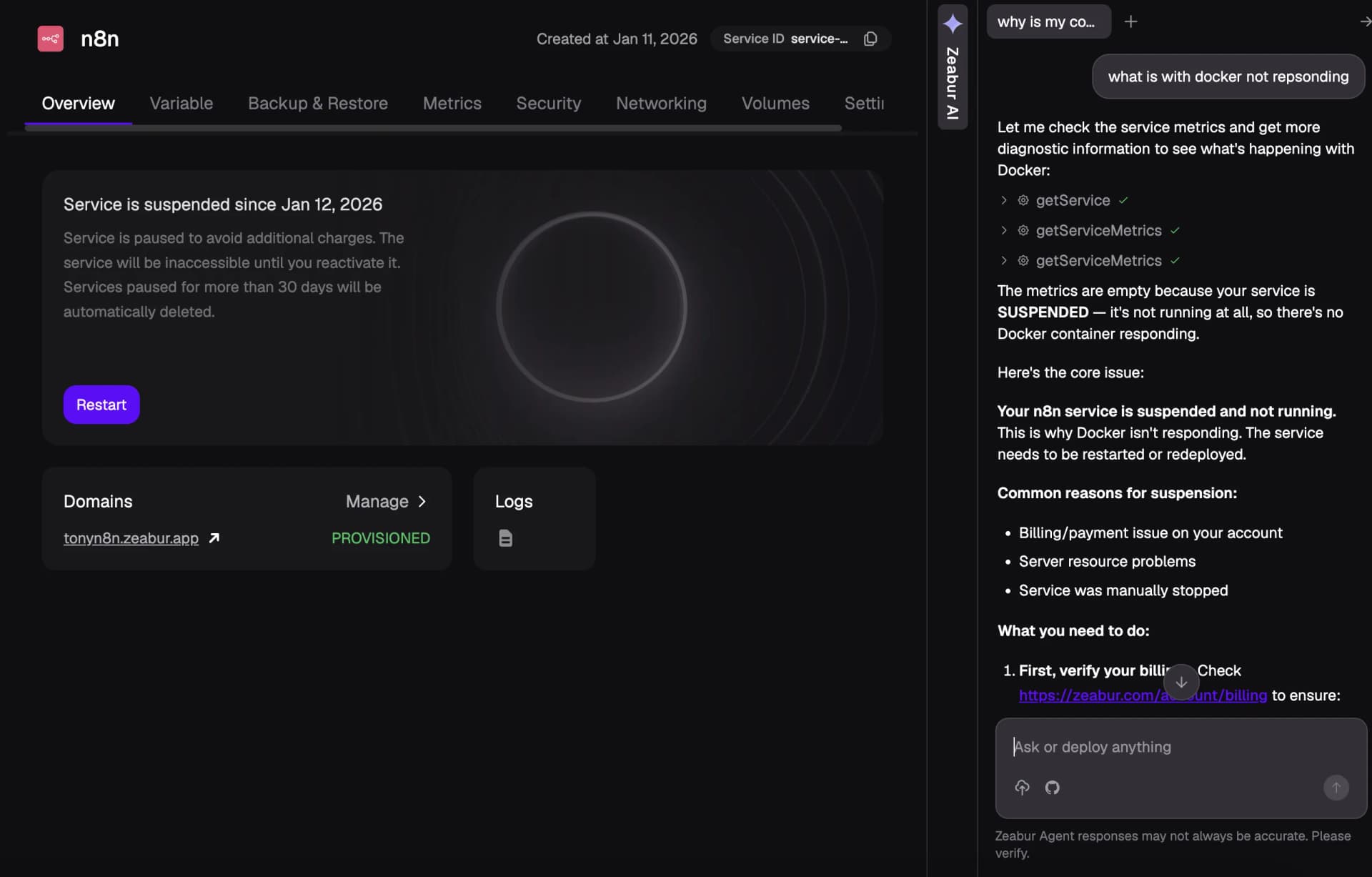1372x877 pixels.
Task: Switch to the Metrics tab
Action: [452, 104]
